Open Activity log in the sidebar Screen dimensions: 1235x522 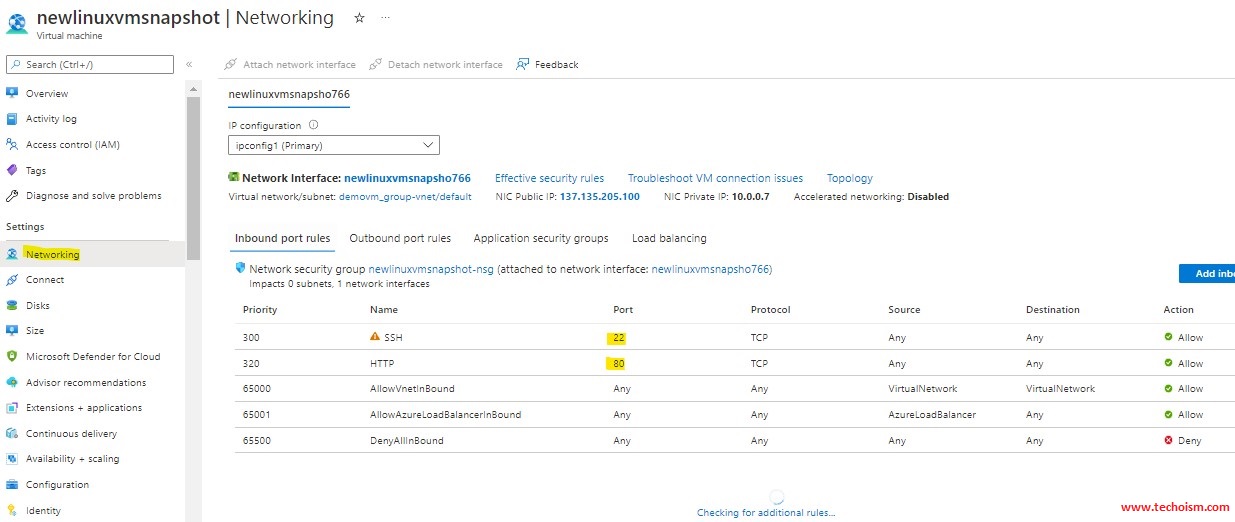pyautogui.click(x=51, y=118)
